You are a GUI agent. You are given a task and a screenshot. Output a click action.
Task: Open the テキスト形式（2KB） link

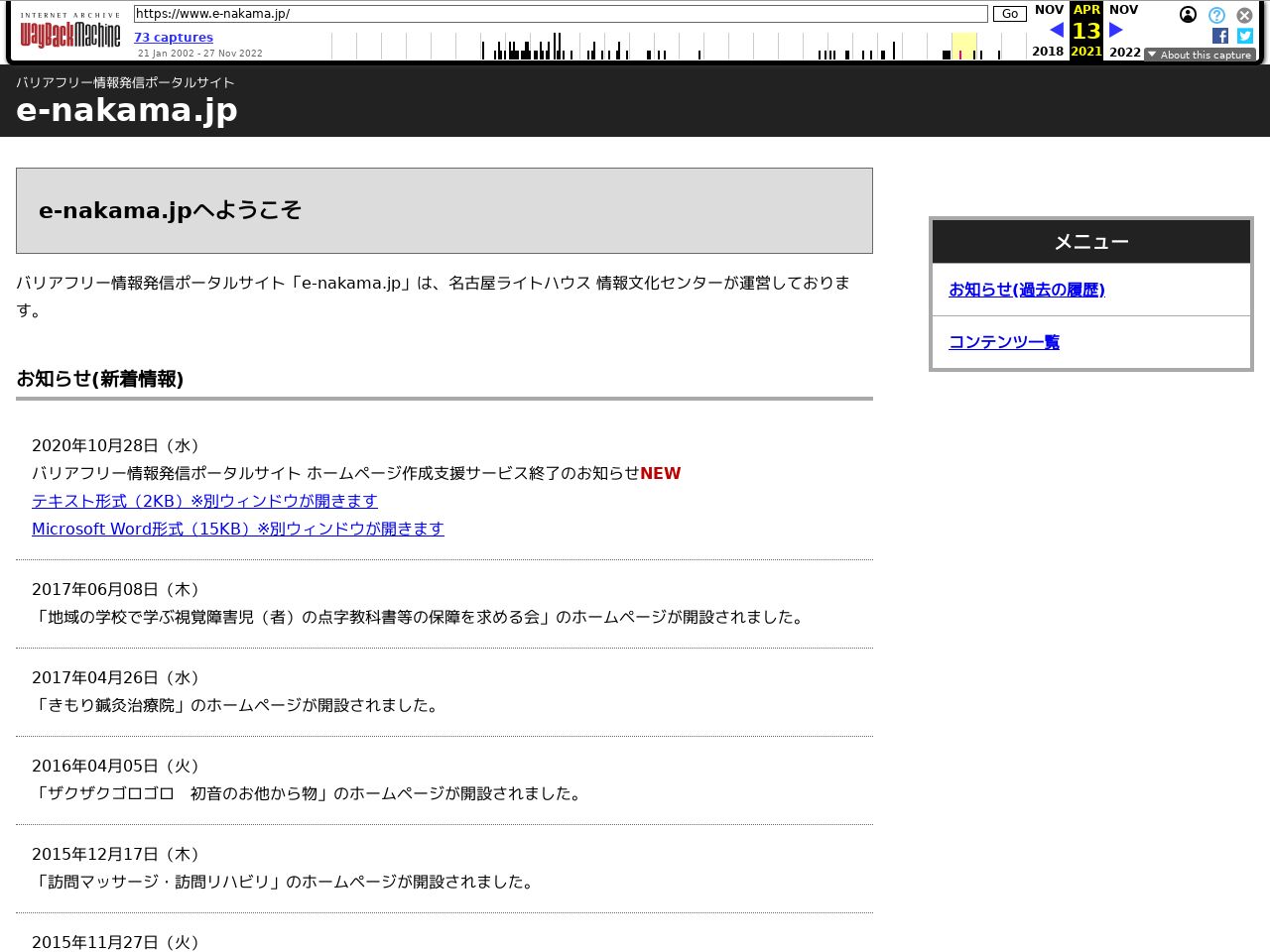(204, 501)
